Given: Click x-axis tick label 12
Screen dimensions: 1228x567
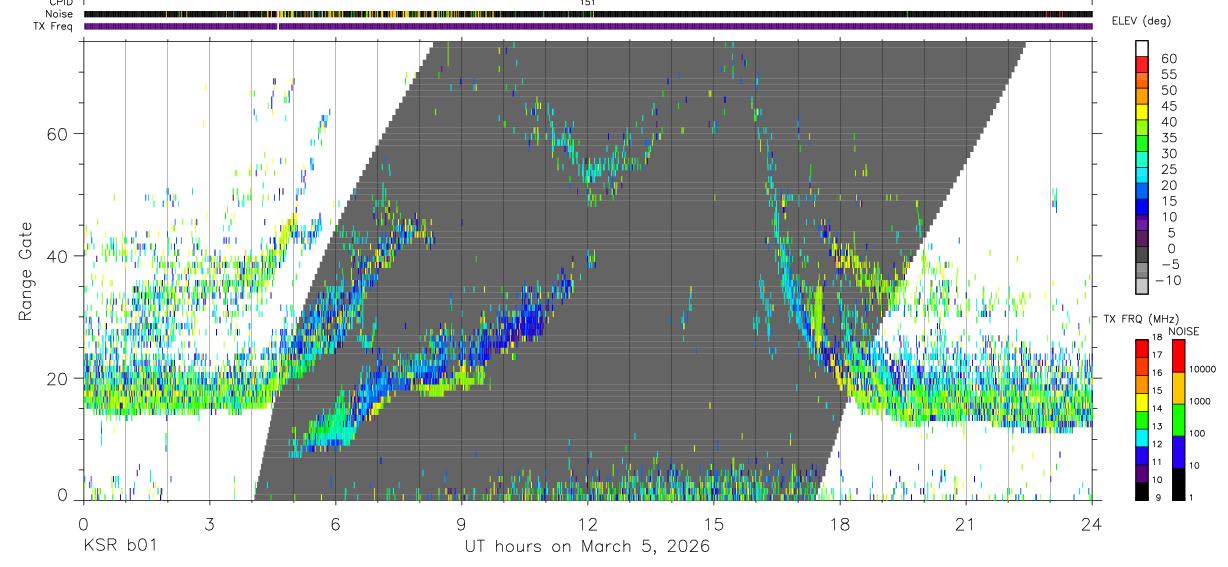Looking at the screenshot, I should (587, 524).
